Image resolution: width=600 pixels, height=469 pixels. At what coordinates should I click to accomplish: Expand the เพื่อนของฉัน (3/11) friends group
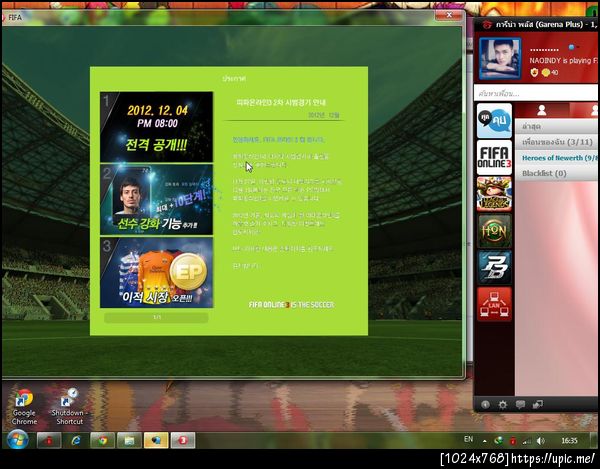point(557,142)
